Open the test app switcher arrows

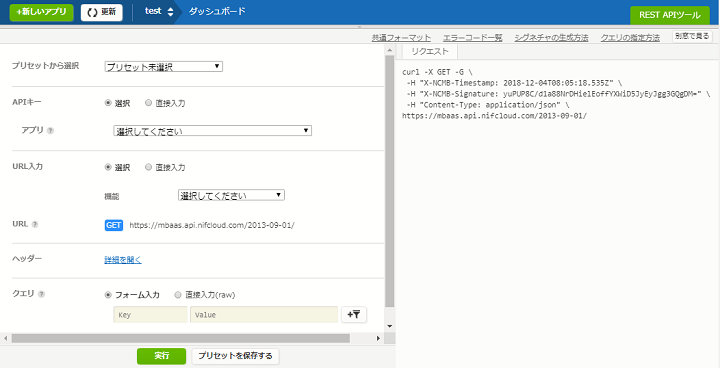click(170, 12)
